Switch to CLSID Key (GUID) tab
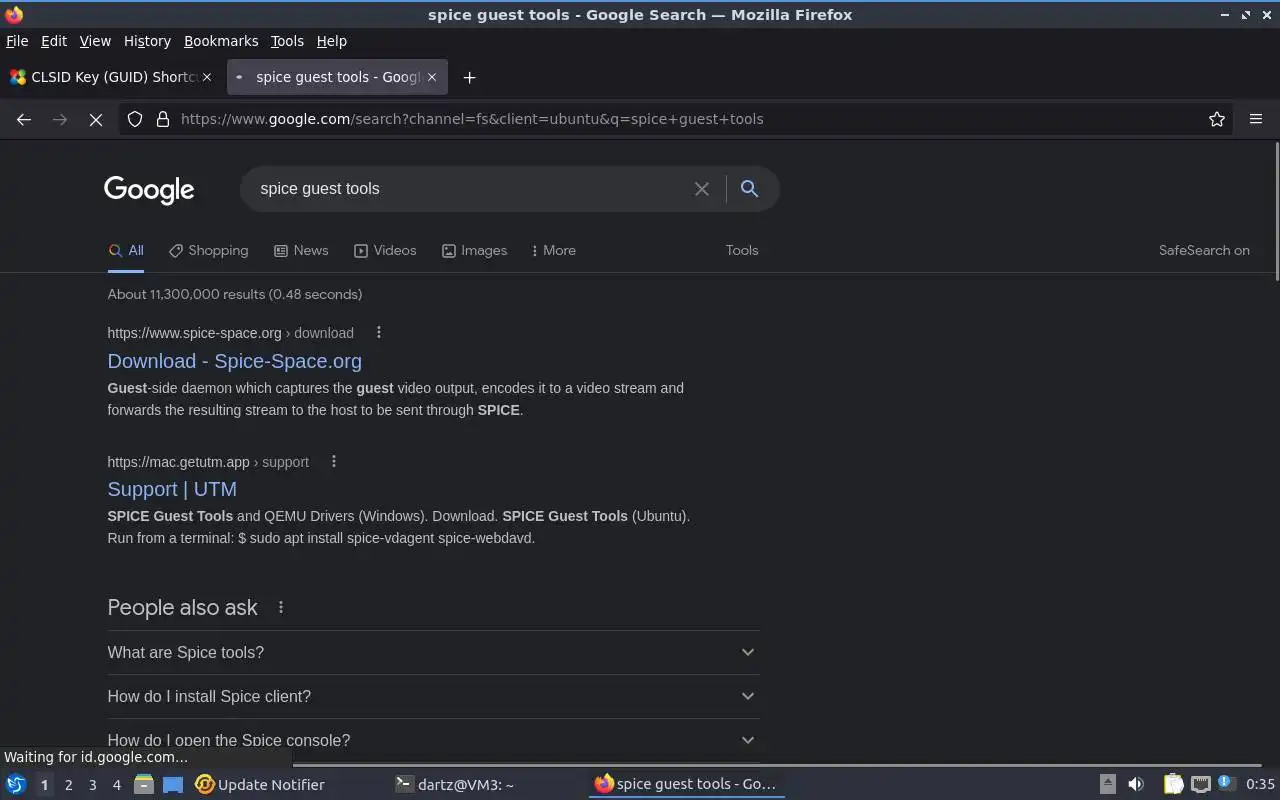 tap(110, 77)
